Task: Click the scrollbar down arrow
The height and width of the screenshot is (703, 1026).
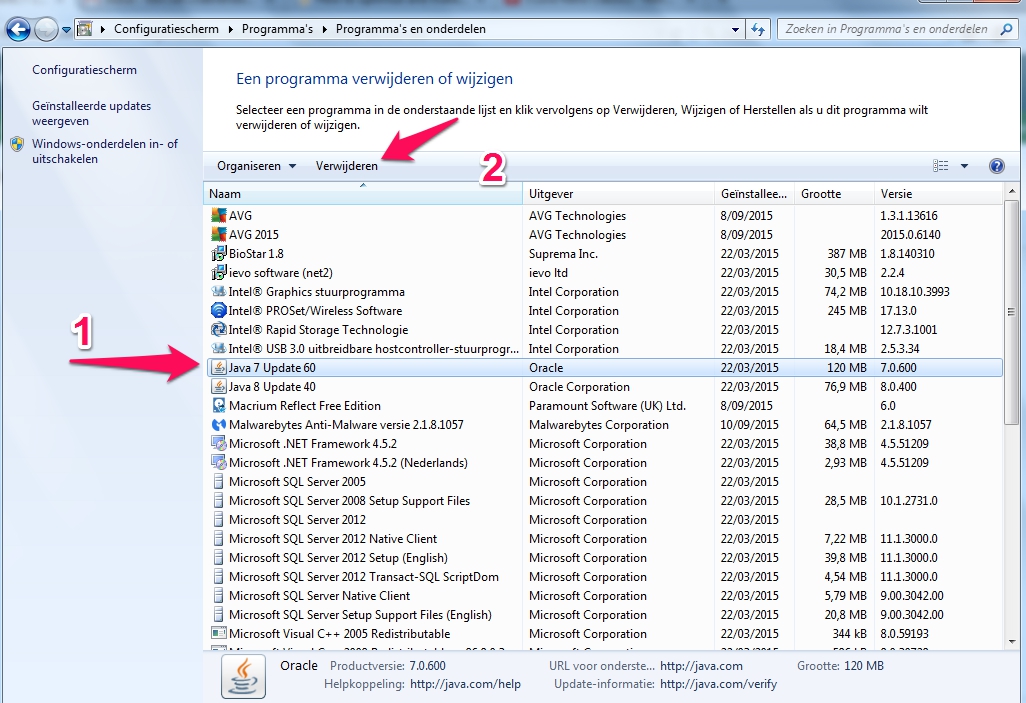Action: point(1012,642)
